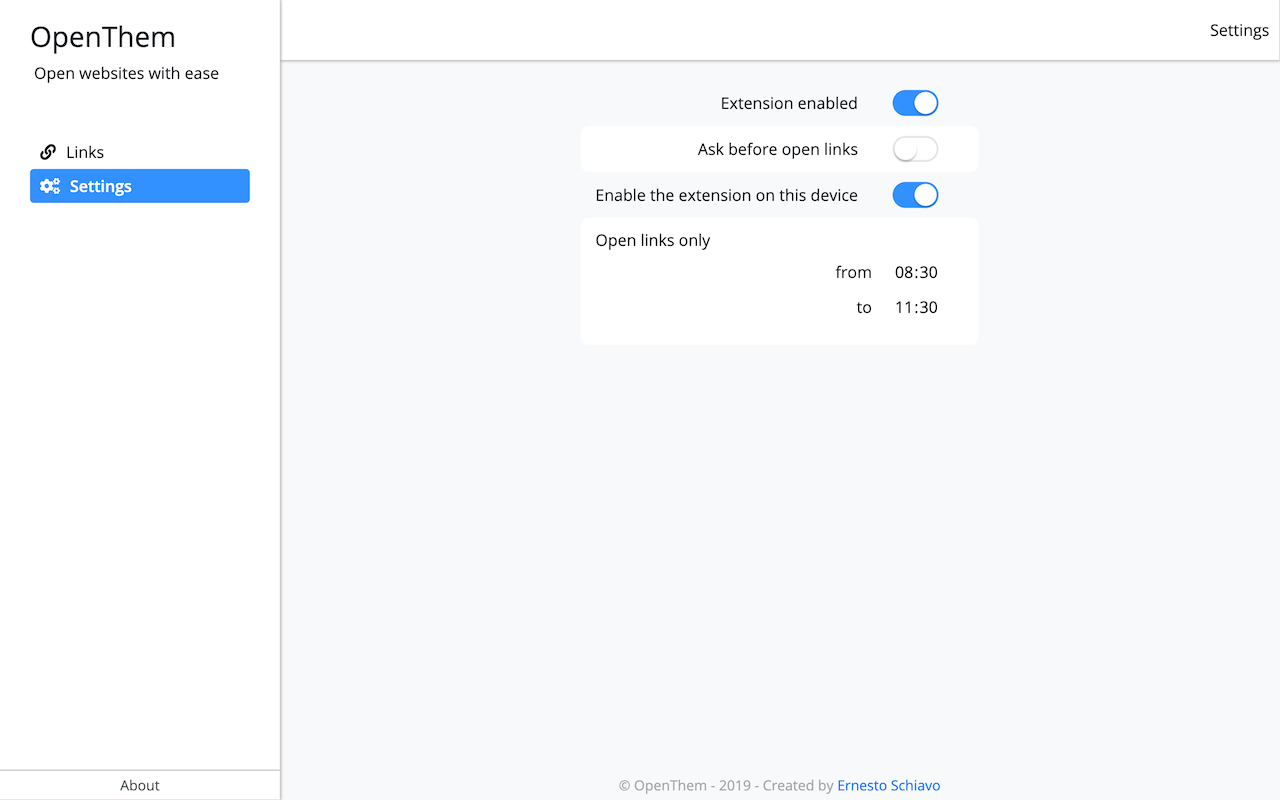1280x800 pixels.
Task: Visit the Ernesto Schiavo link in footer
Action: tap(889, 785)
